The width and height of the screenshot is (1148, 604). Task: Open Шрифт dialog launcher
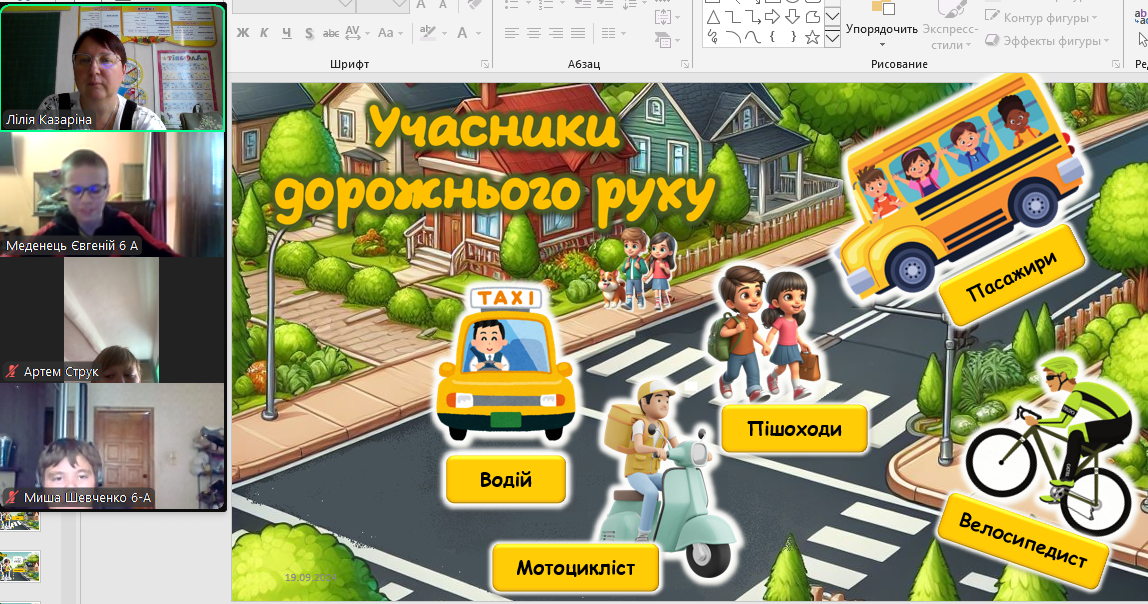(x=485, y=64)
